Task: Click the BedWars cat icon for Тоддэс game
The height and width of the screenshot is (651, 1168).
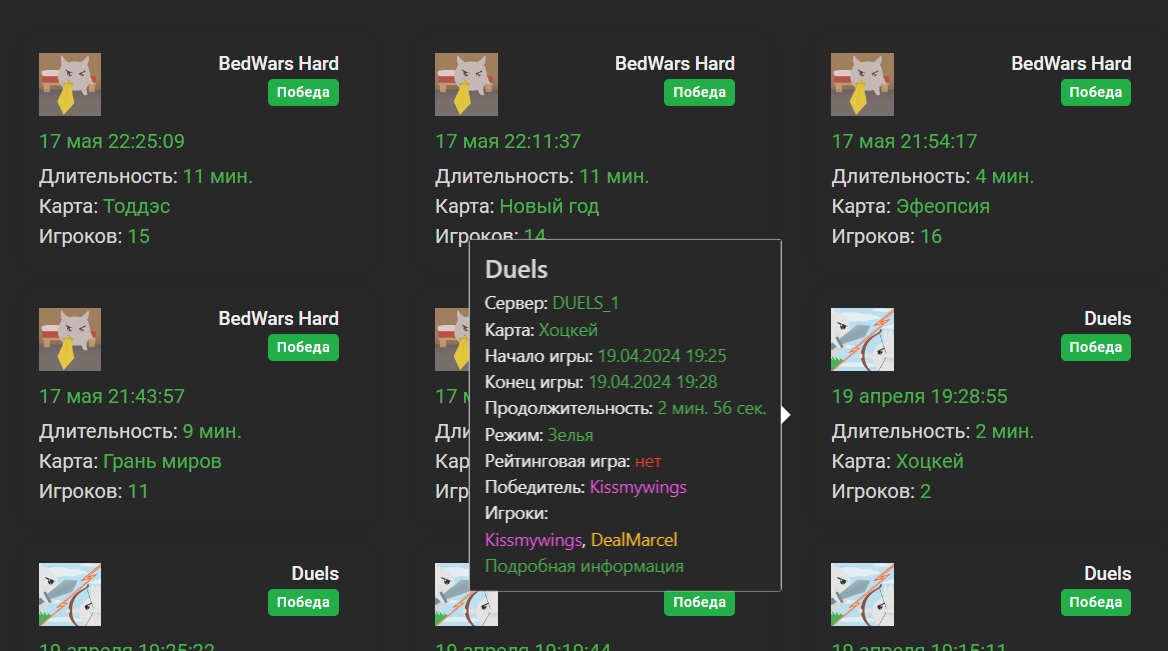Action: (x=70, y=85)
